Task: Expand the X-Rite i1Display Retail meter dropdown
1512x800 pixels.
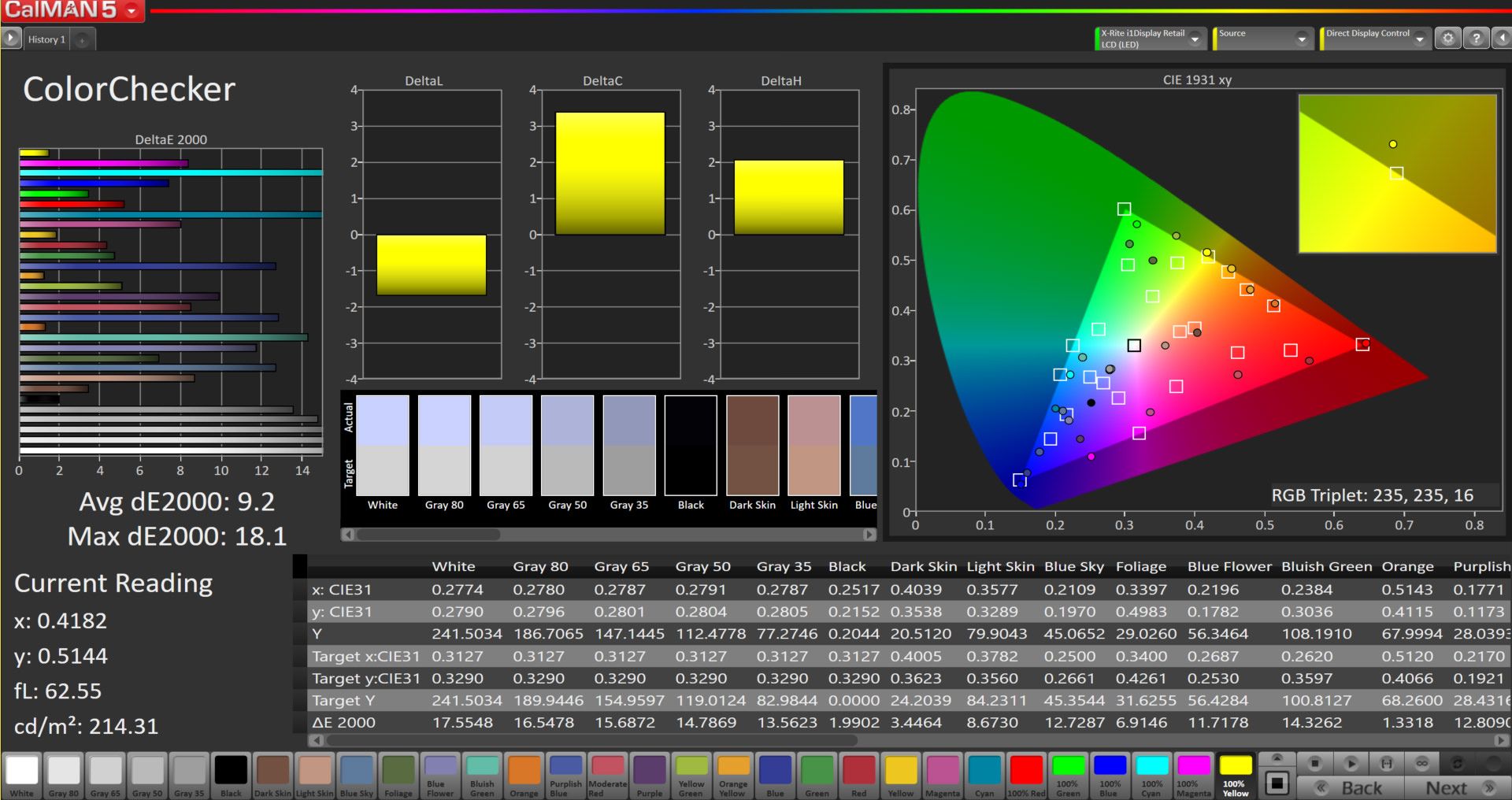Action: pos(1195,39)
